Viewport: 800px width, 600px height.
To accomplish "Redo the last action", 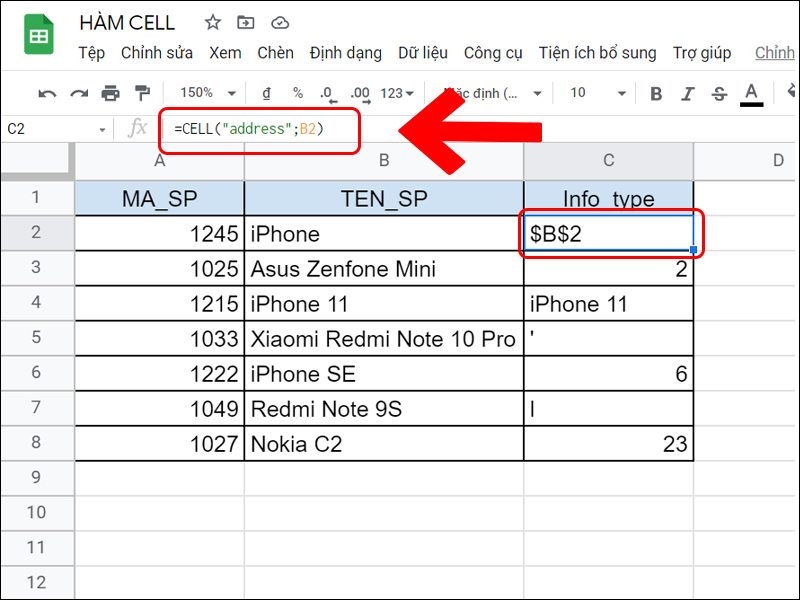I will tap(79, 92).
